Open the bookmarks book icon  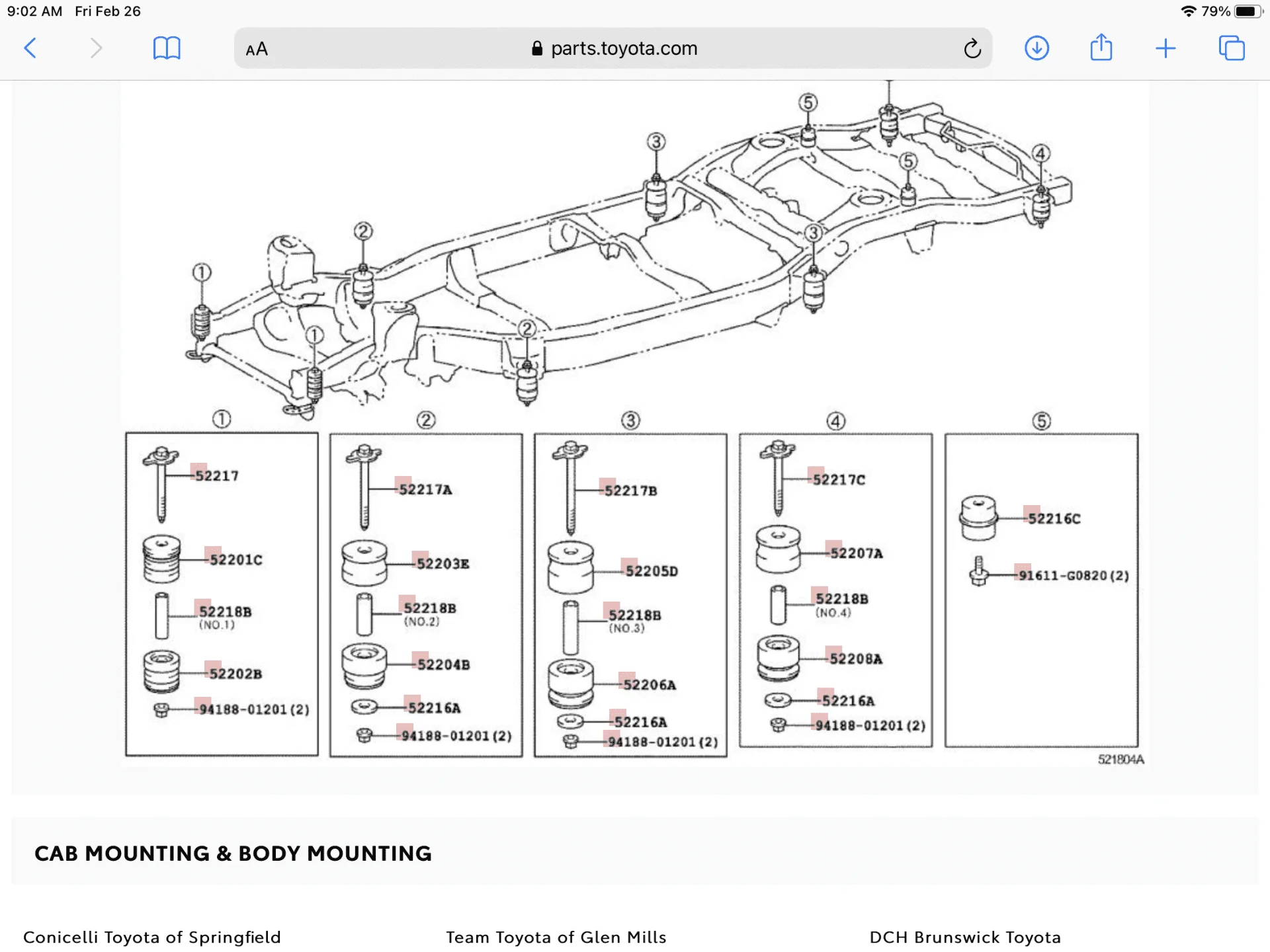167,48
